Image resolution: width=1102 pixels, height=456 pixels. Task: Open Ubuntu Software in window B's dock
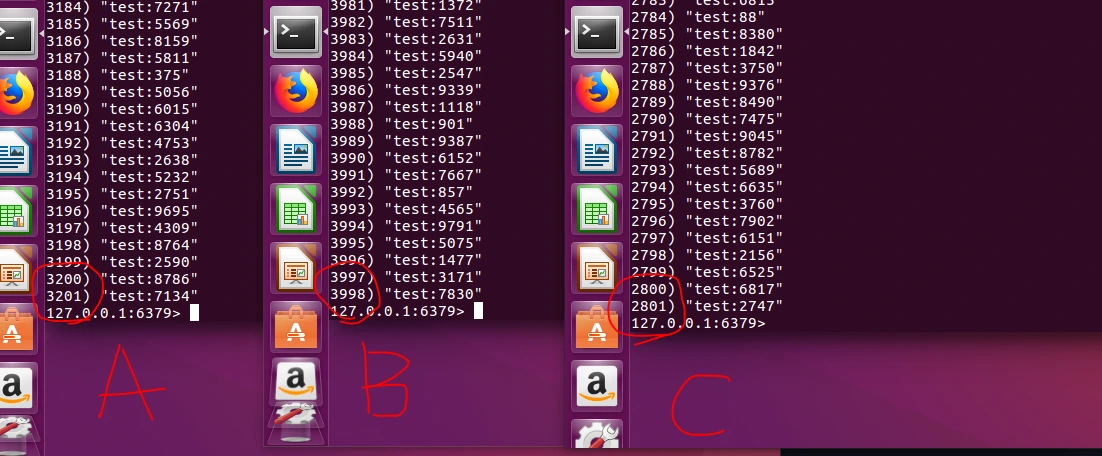tap(296, 327)
